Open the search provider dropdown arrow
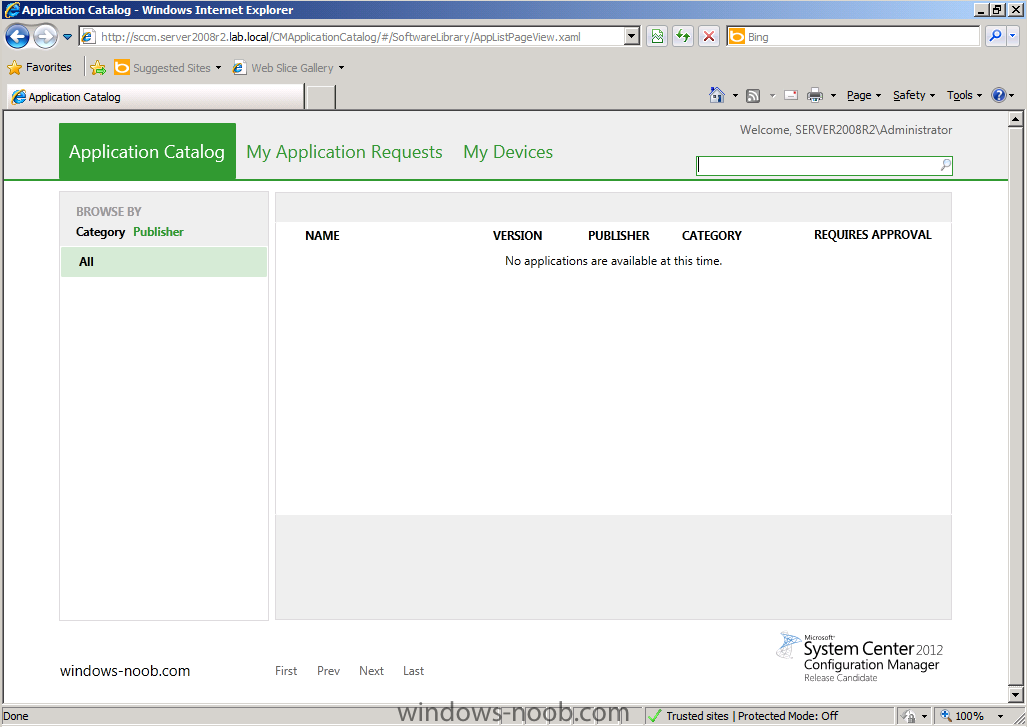 [1013, 36]
